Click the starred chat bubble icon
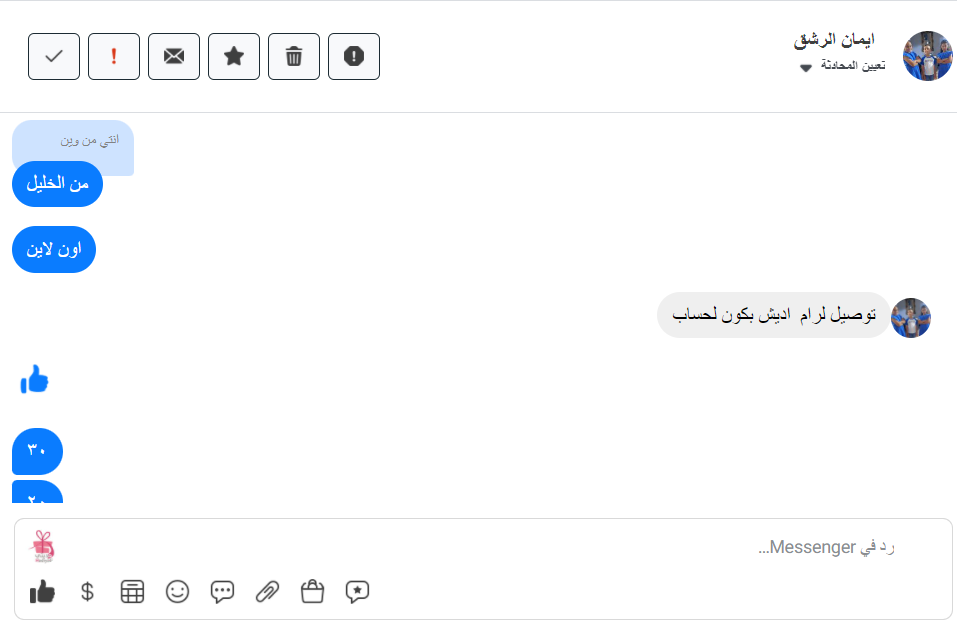 (357, 592)
